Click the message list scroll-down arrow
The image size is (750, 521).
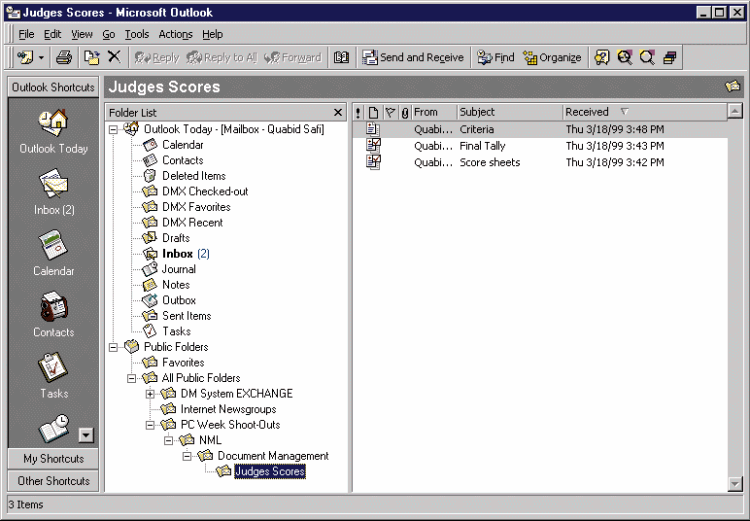pos(735,484)
